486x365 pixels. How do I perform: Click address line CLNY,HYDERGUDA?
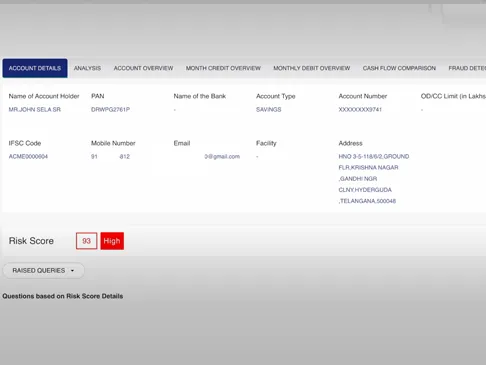(365, 190)
